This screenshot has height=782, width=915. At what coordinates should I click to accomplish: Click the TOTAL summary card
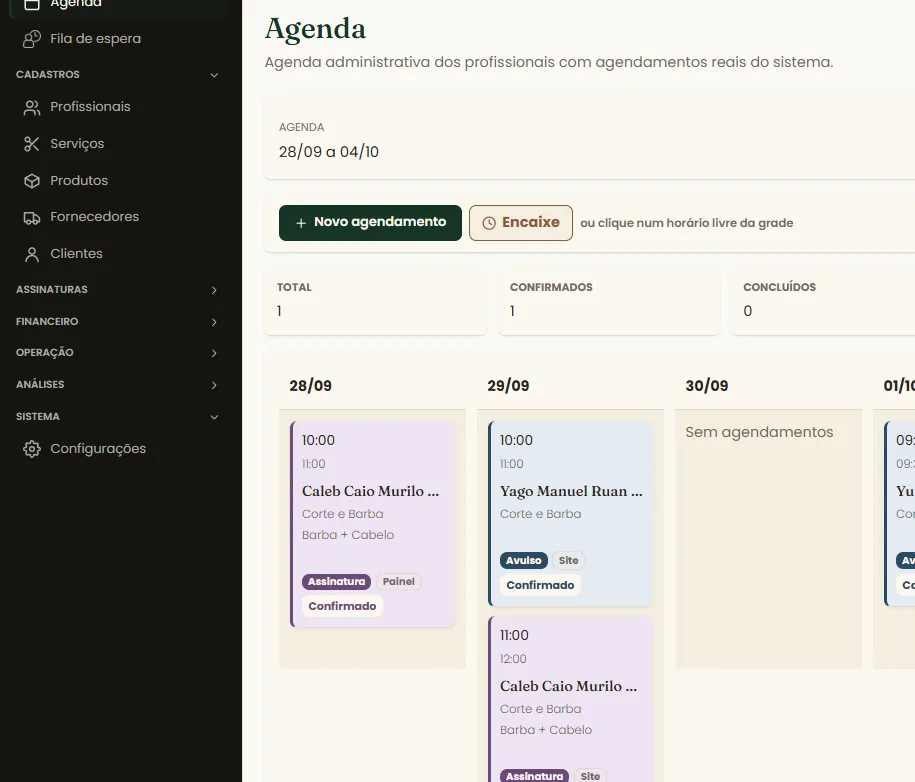(375, 301)
